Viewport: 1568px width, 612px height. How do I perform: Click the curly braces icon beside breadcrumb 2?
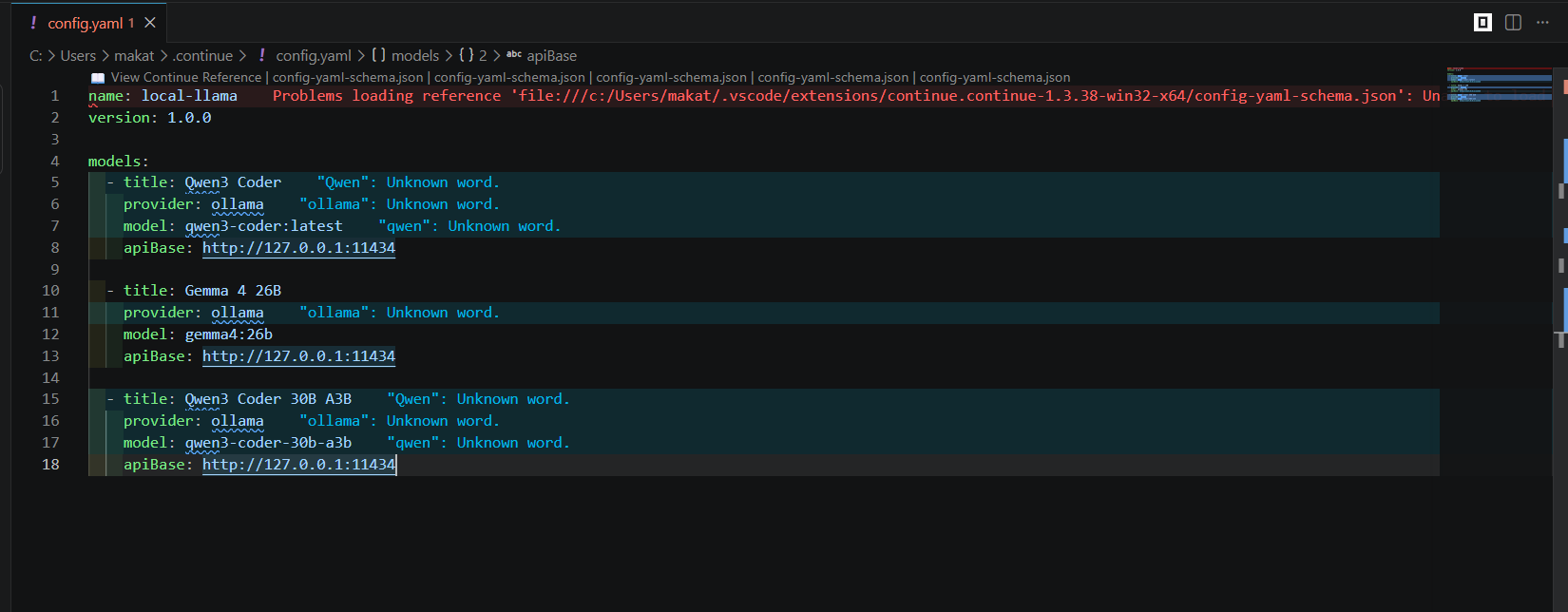pos(466,56)
